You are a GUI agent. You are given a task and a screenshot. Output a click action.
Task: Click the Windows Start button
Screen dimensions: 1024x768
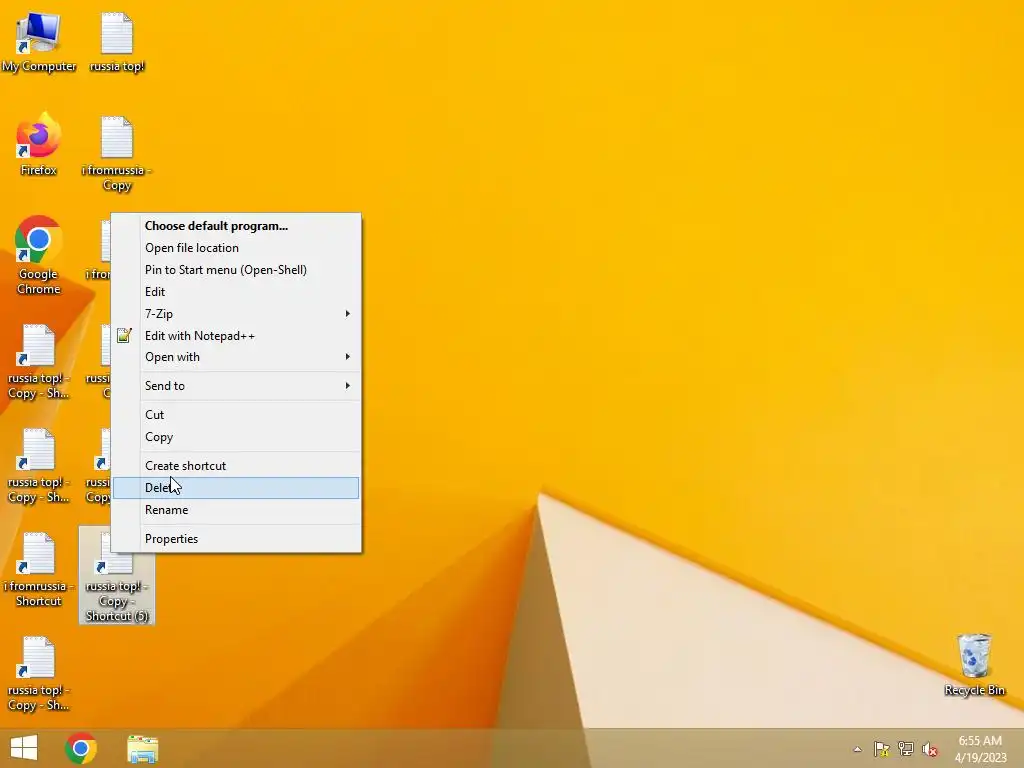pyautogui.click(x=24, y=748)
